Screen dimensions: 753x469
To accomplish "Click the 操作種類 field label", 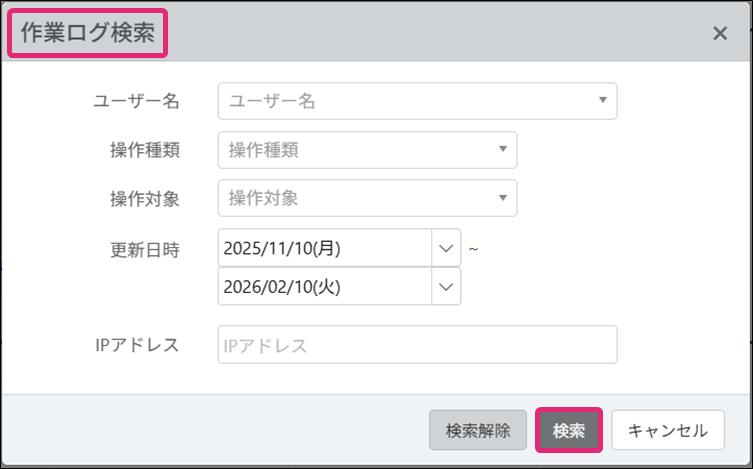I will [144, 150].
